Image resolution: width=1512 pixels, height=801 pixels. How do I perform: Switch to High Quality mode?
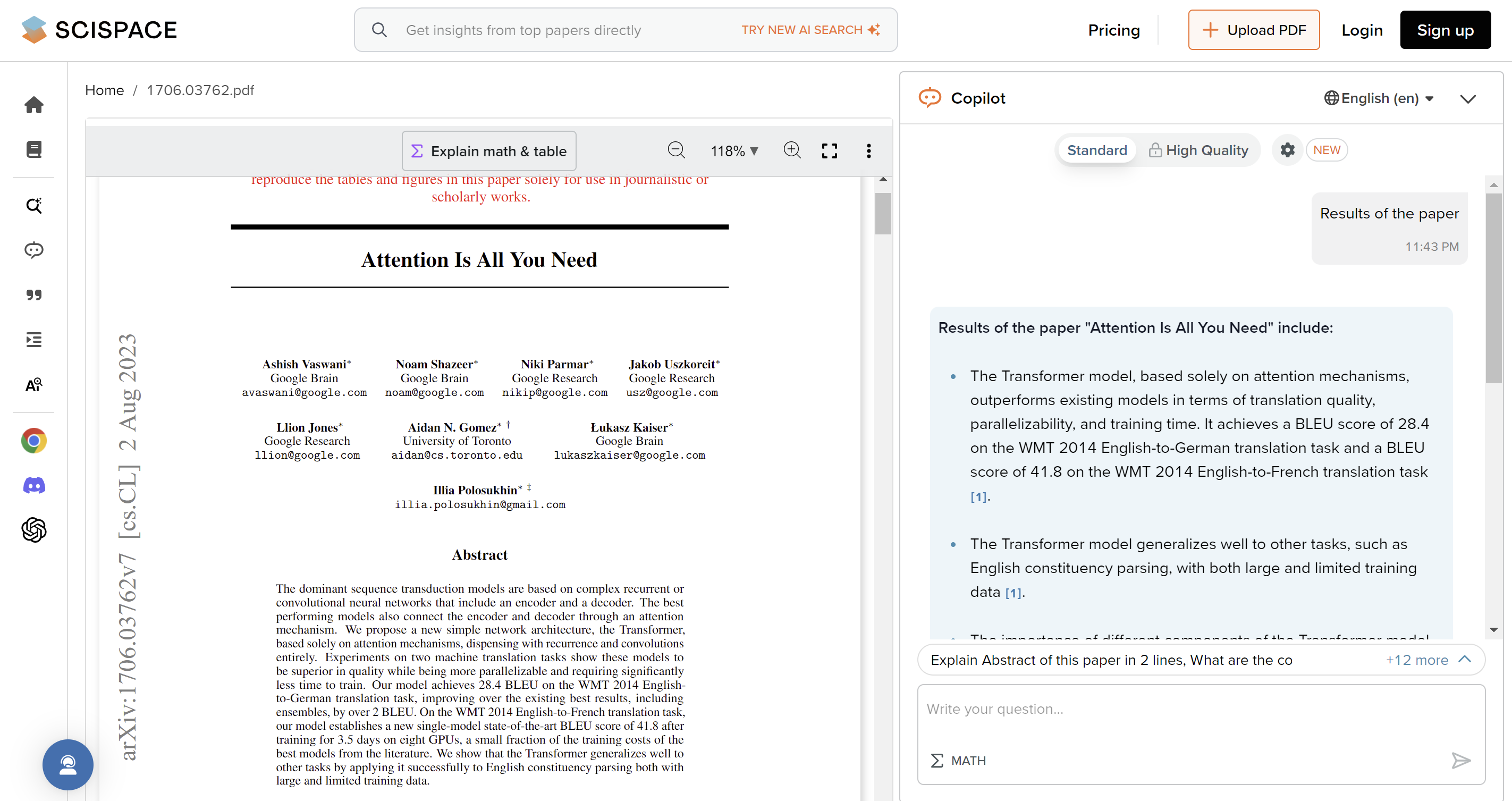point(1198,150)
